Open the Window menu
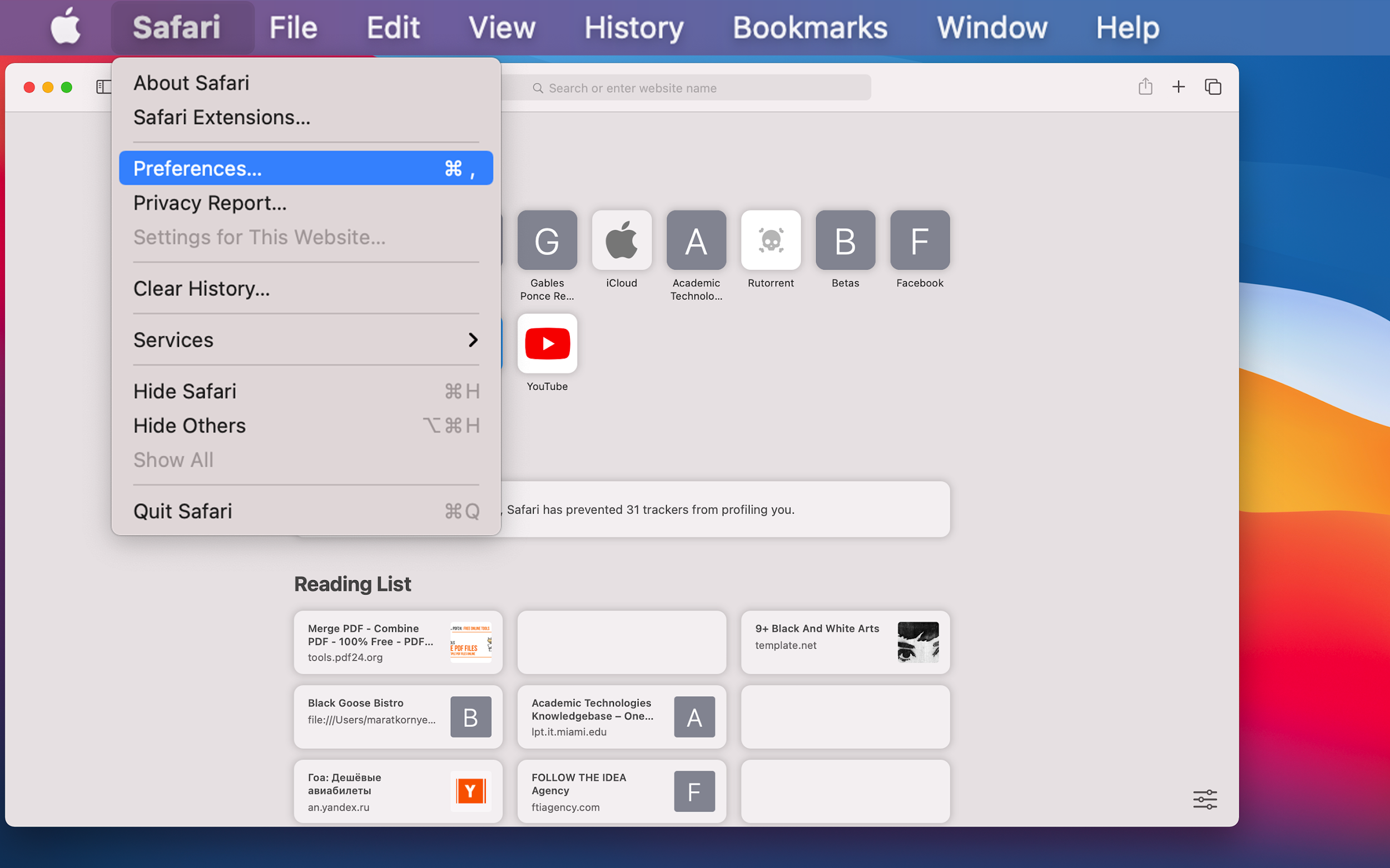1390x868 pixels. [x=992, y=27]
